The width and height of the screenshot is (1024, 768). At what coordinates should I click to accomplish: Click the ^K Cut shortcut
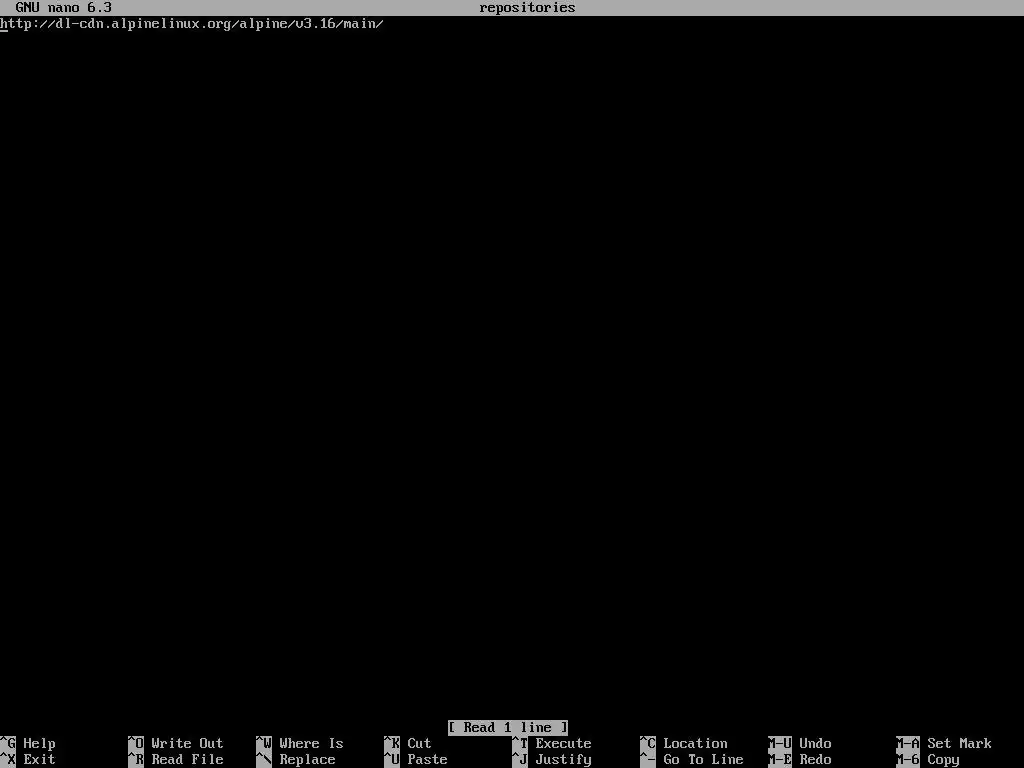(x=408, y=743)
